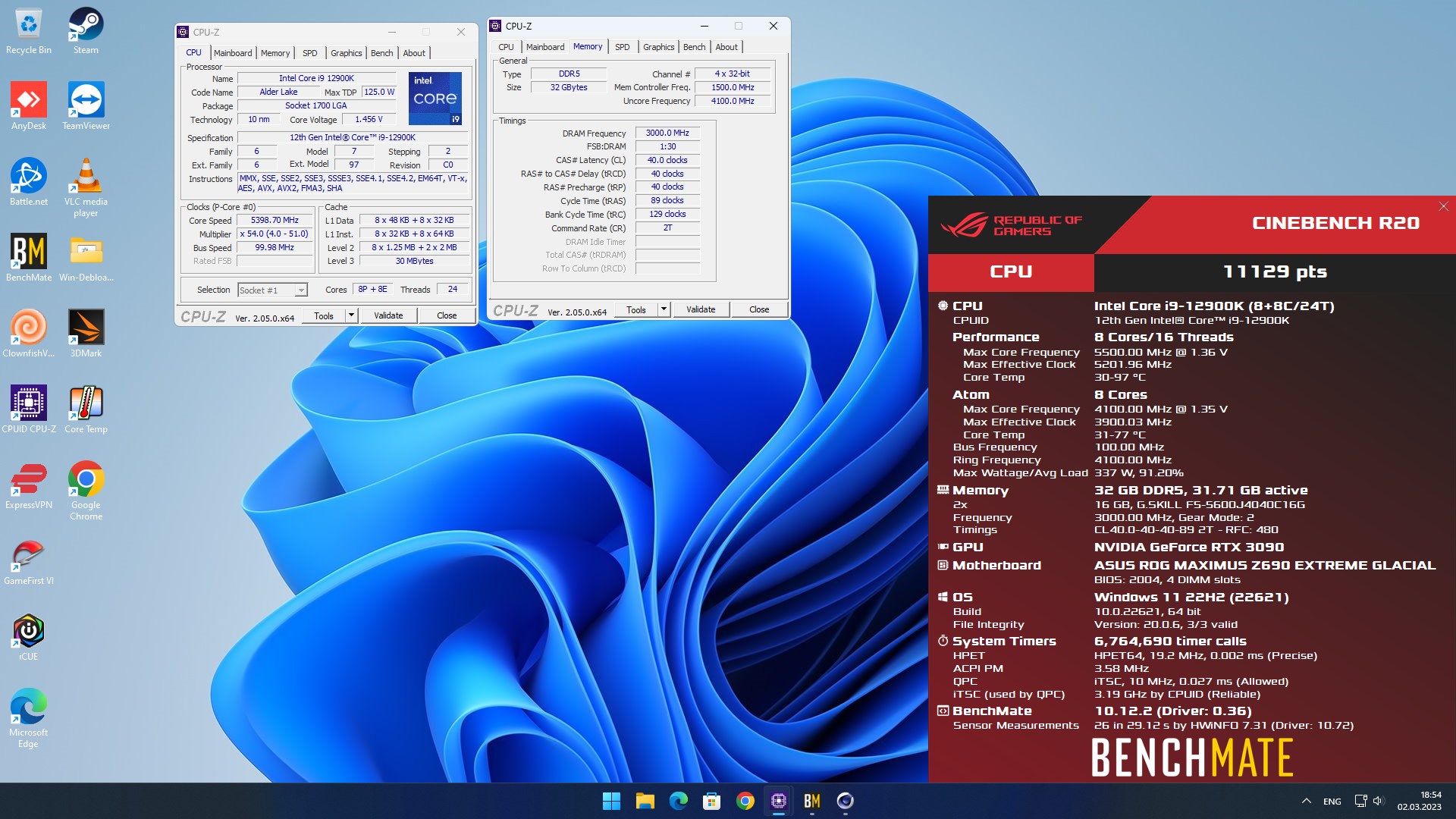Click the Intel Core i9 logo image

(435, 99)
